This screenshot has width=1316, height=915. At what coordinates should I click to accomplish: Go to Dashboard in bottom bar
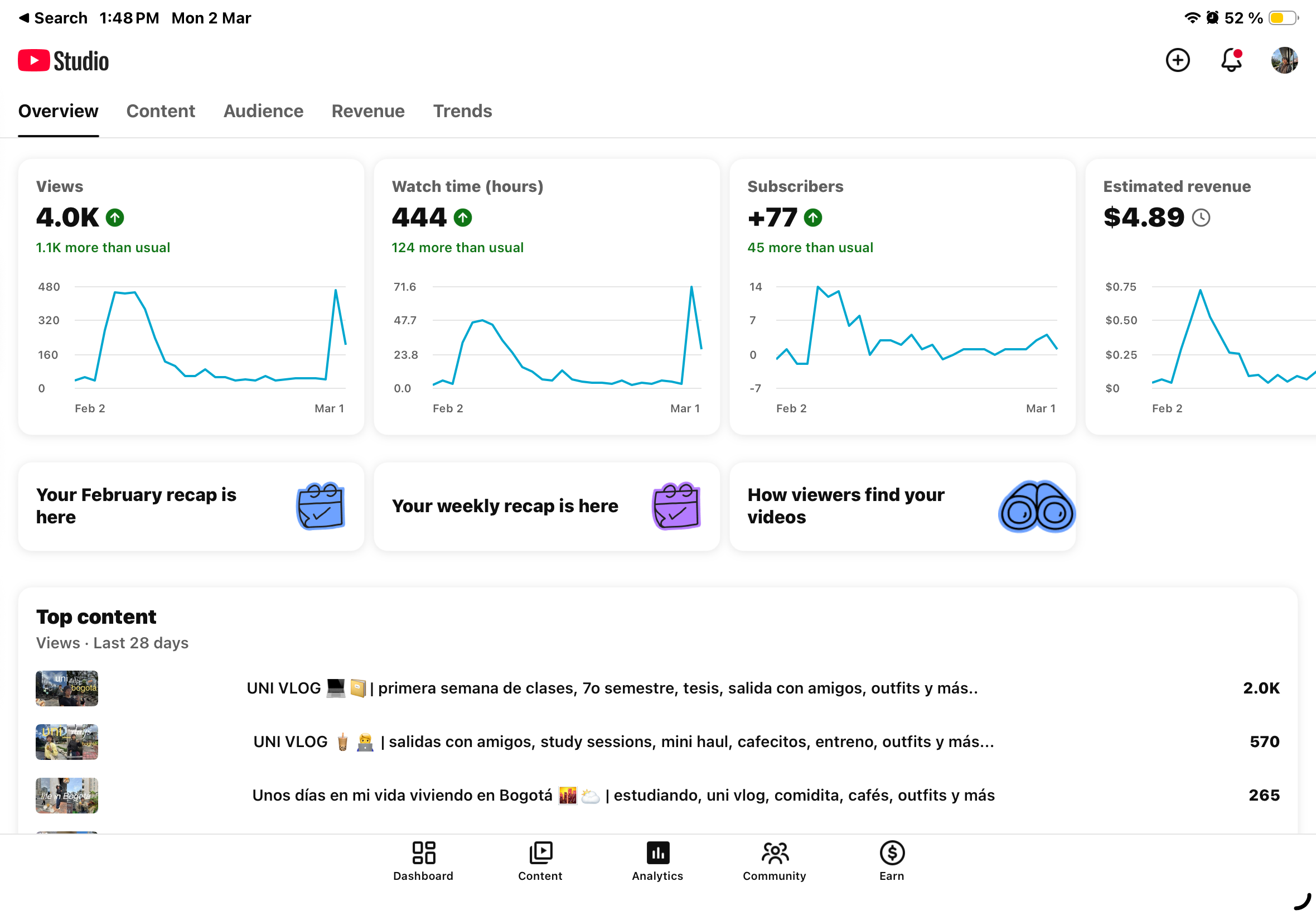pos(423,860)
